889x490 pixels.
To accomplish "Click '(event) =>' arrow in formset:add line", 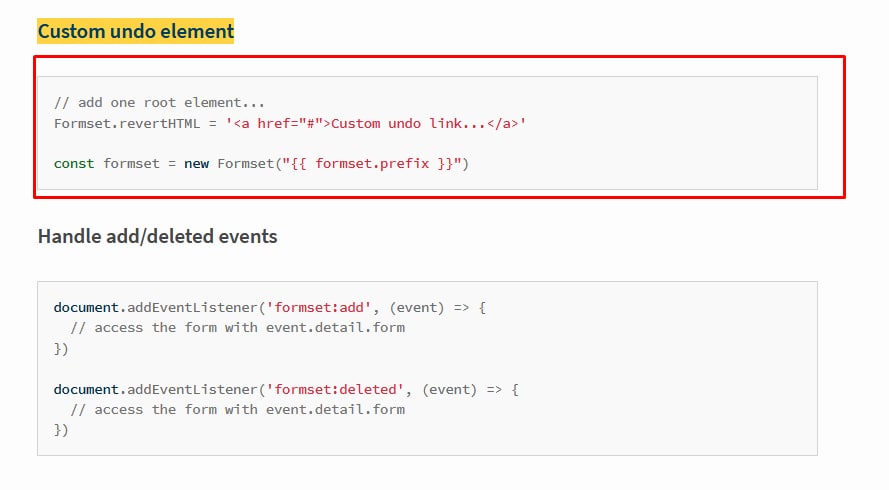I will coord(430,307).
